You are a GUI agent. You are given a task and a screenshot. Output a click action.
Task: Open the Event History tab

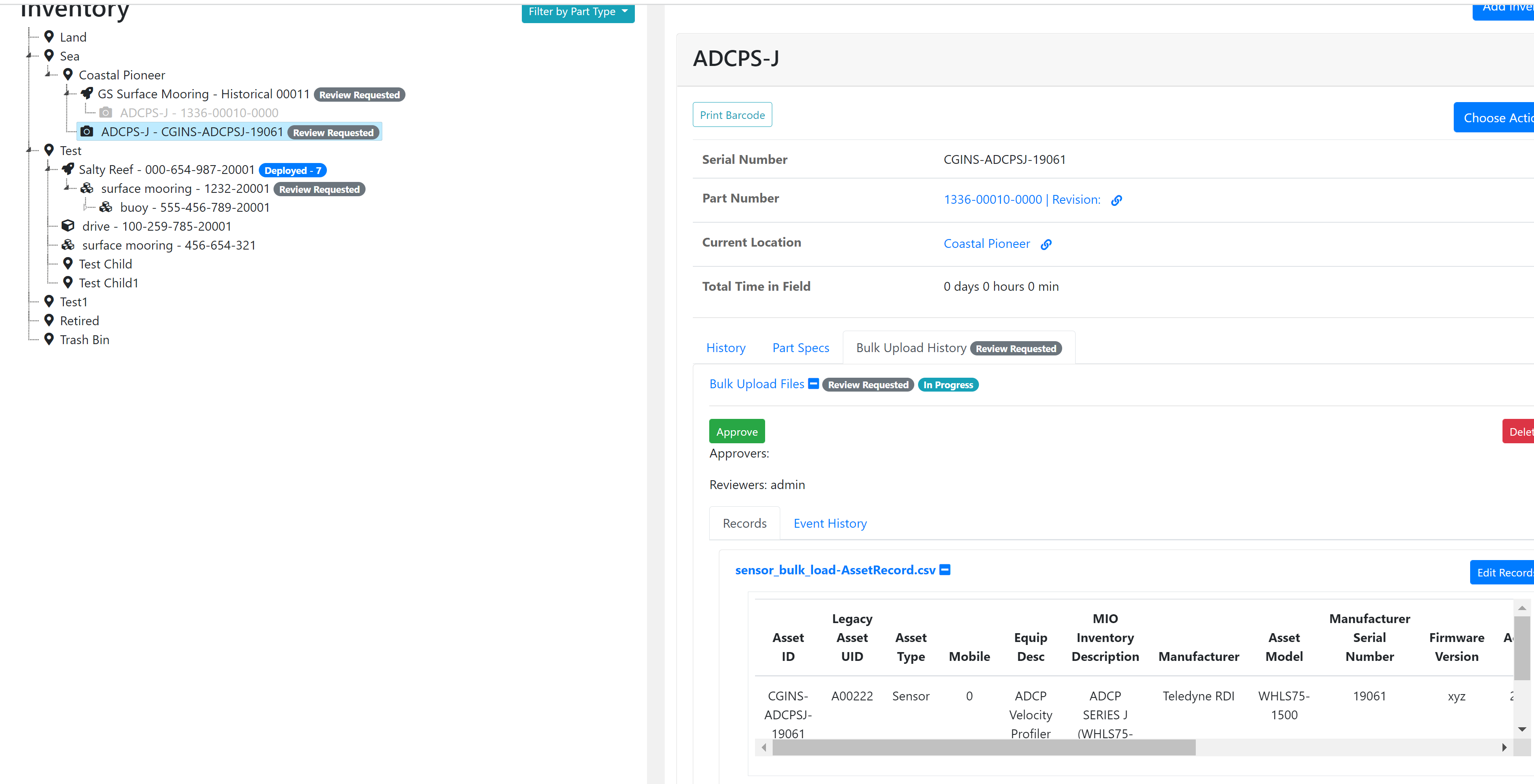[x=829, y=523]
